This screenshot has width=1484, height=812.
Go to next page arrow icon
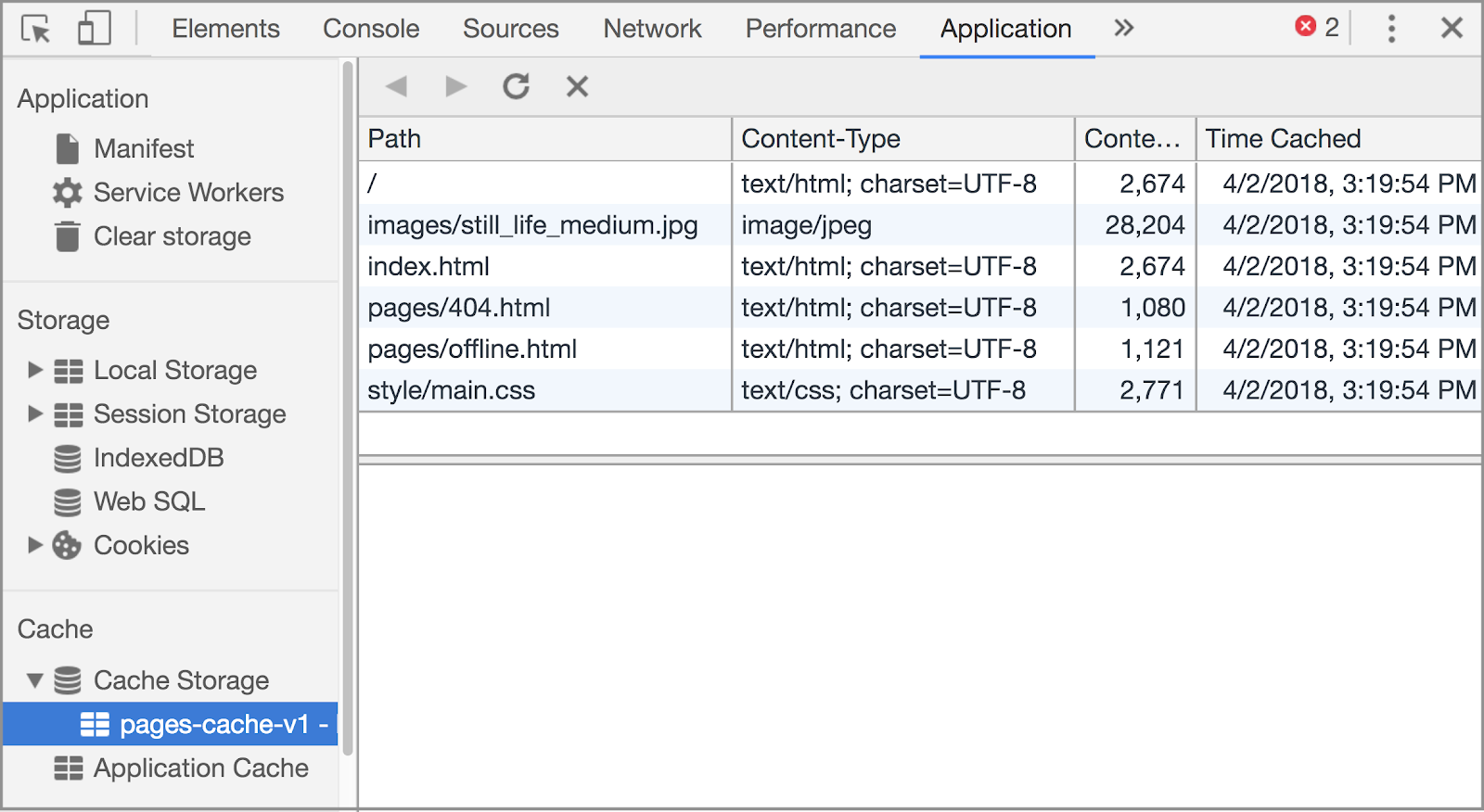point(455,86)
